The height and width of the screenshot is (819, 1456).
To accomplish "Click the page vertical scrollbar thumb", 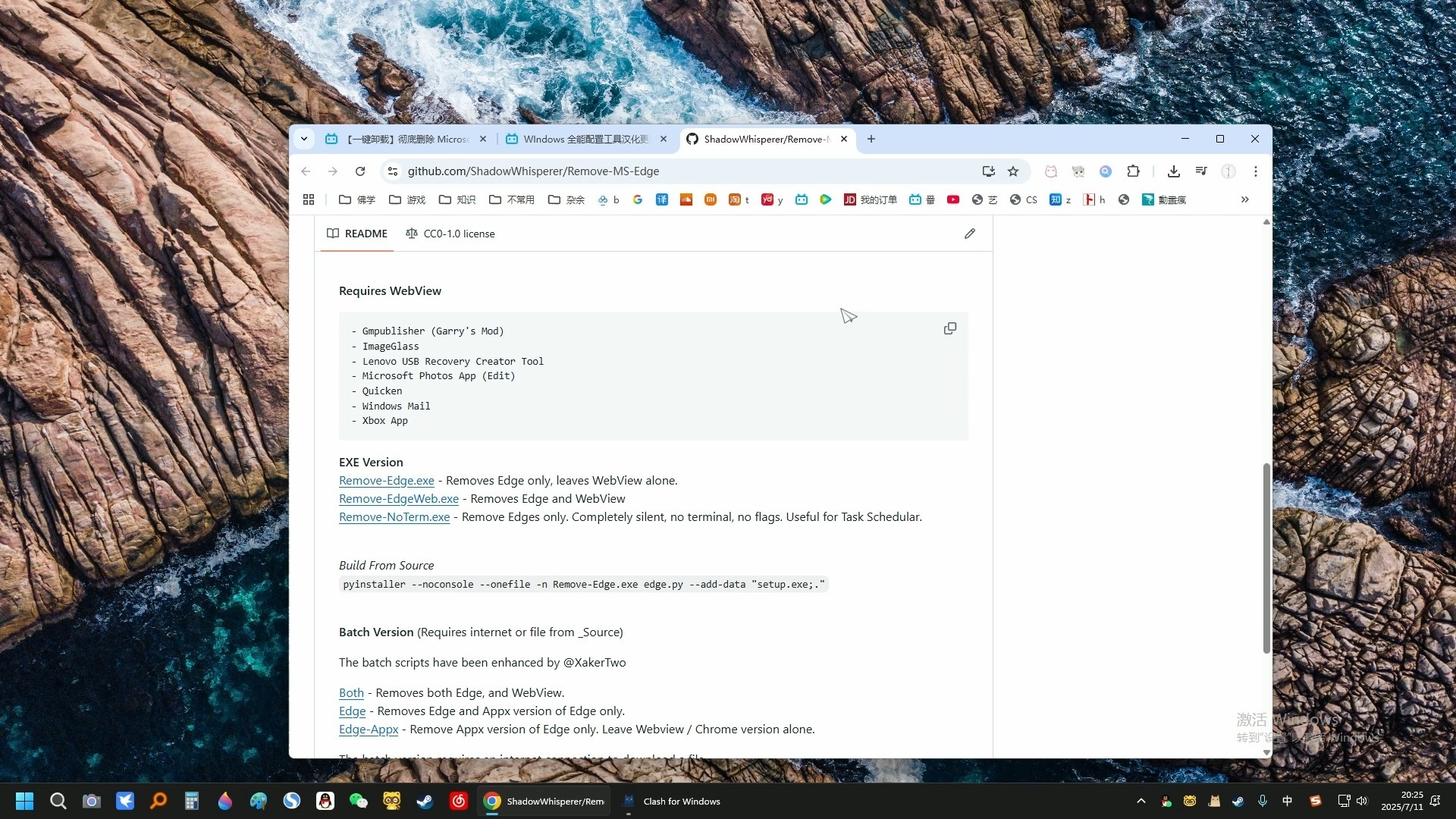I will (1266, 557).
